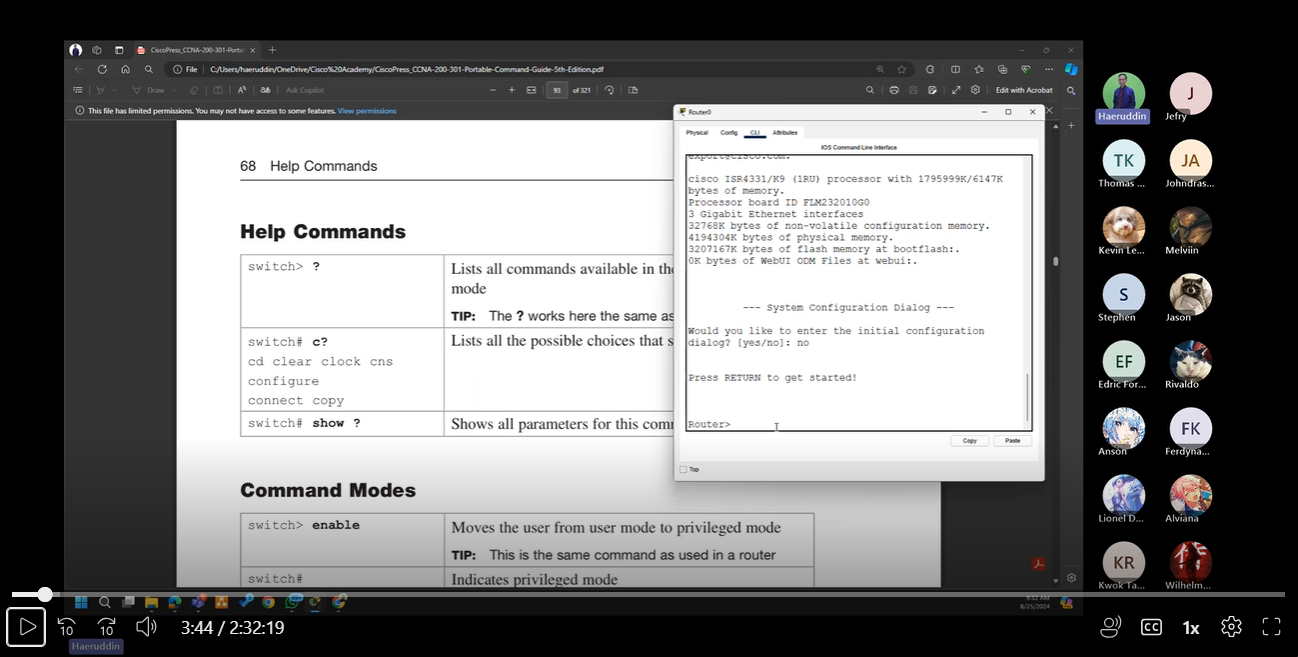Screen dimensions: 1298x657
Task: Open the Edge home page
Action: (125, 69)
